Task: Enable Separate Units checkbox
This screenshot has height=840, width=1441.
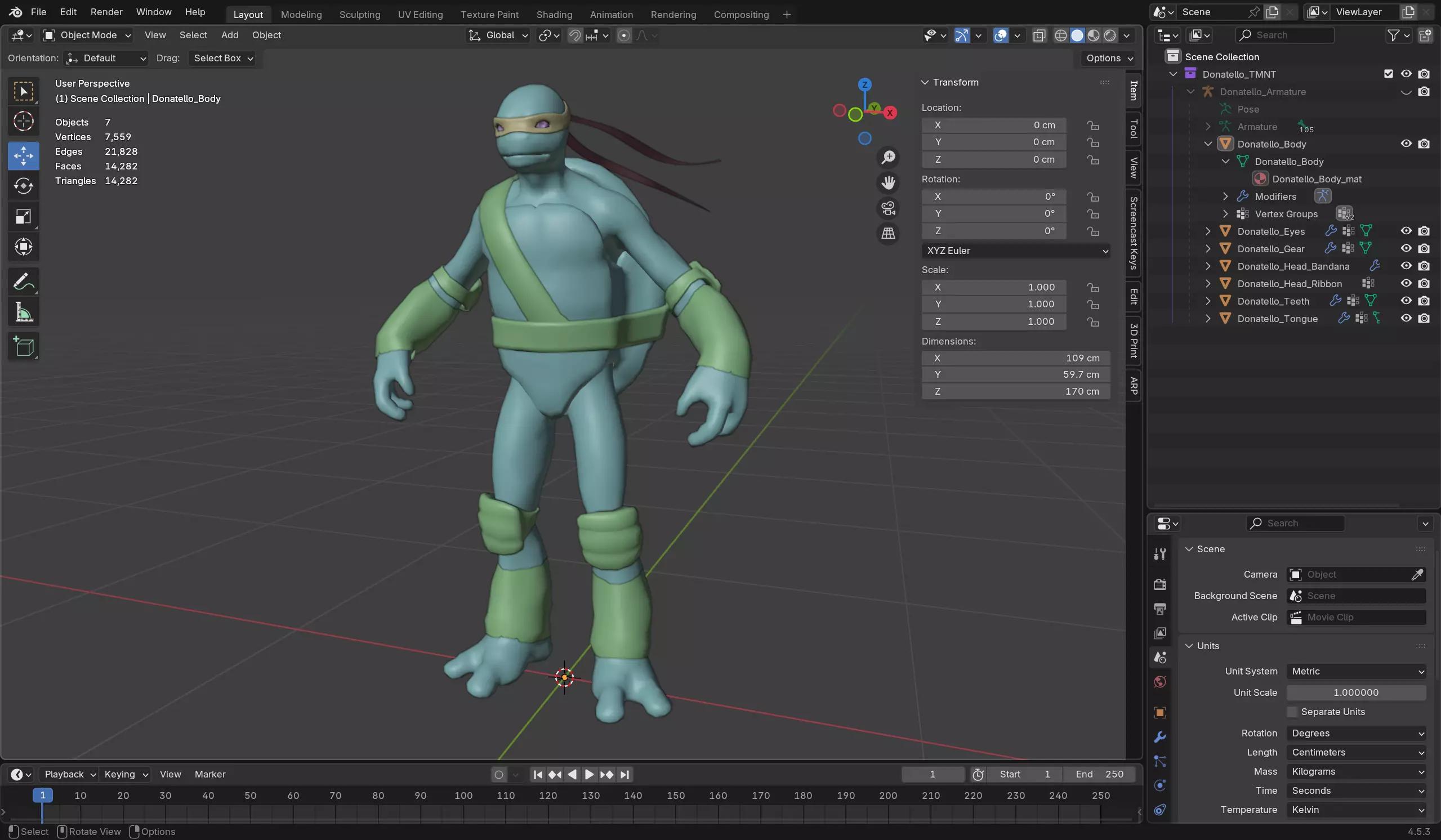Action: [1292, 712]
